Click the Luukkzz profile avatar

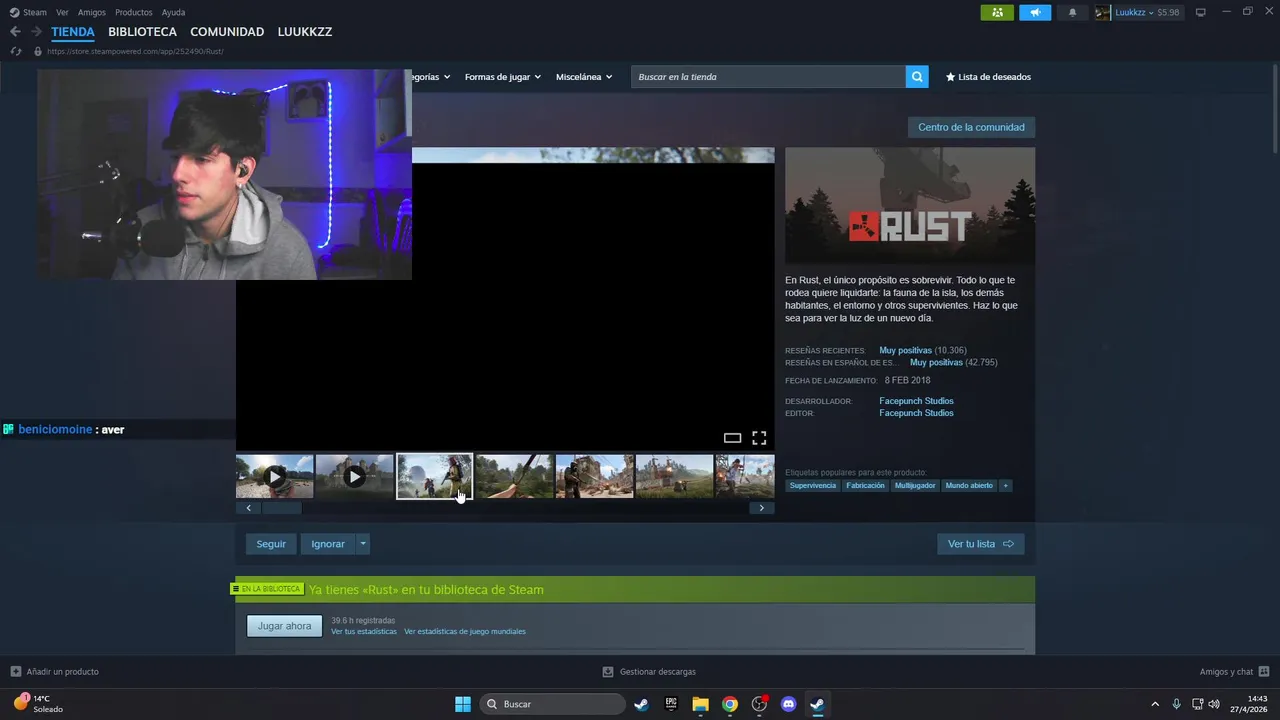click(1103, 12)
